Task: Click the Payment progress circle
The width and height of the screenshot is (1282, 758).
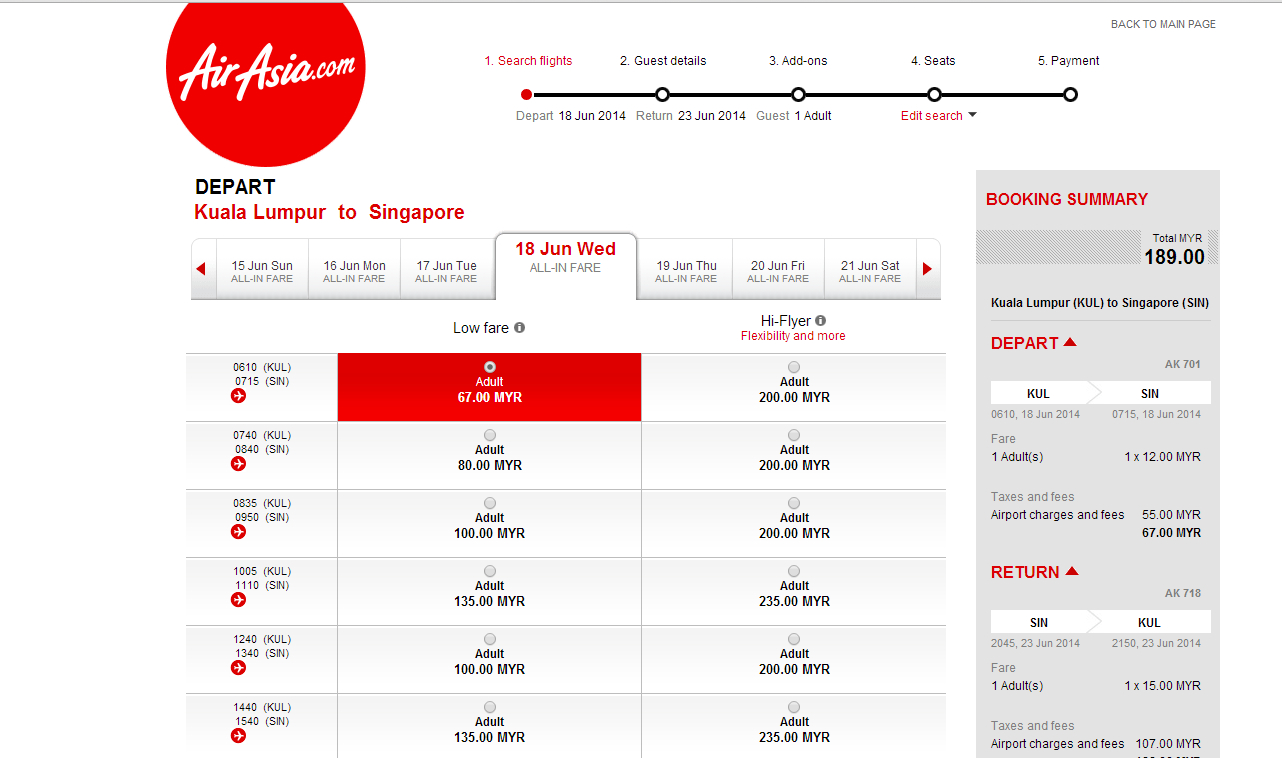Action: click(x=1070, y=95)
